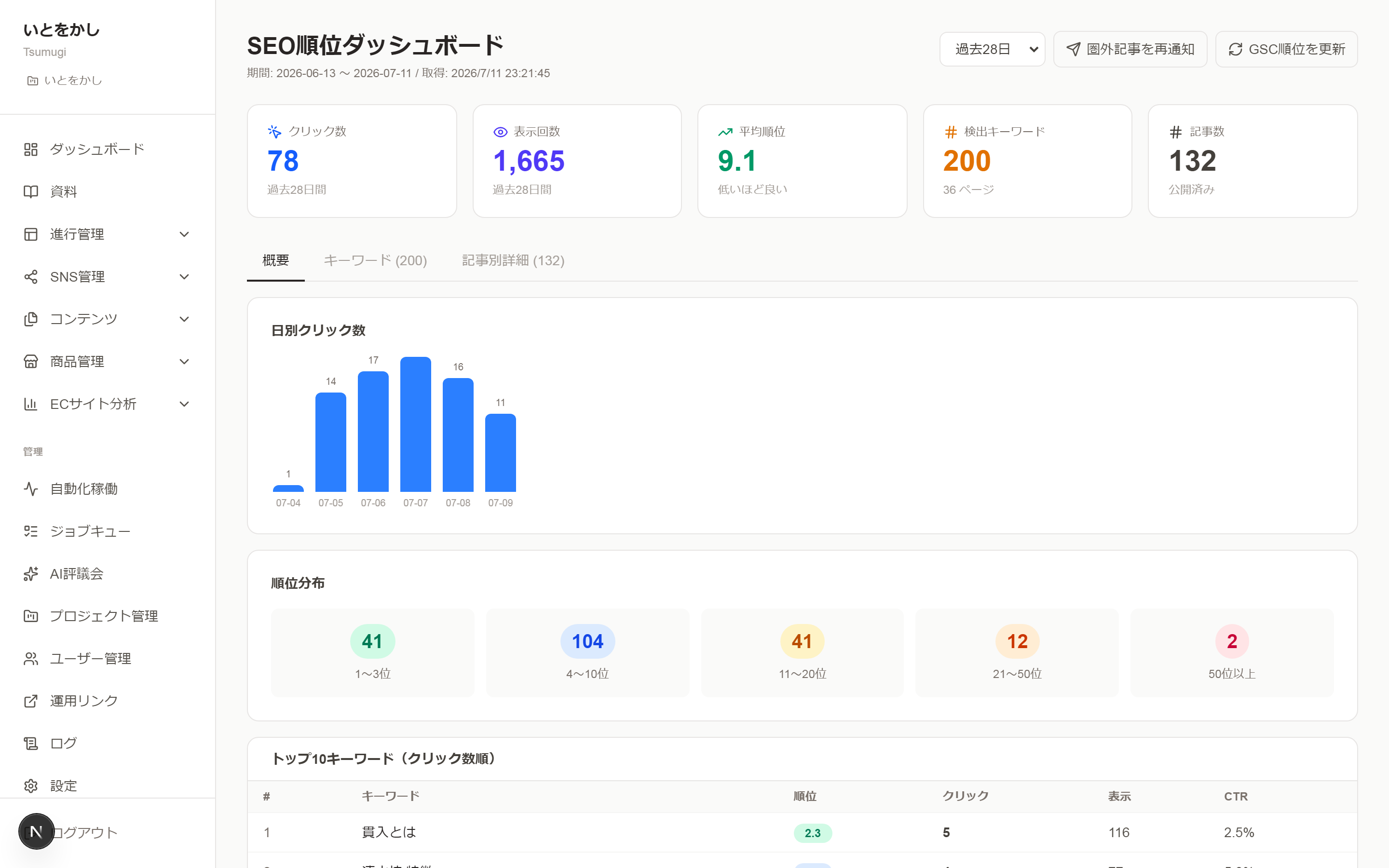
Task: Click the 07-08 bar with 16 clicks
Action: [458, 435]
